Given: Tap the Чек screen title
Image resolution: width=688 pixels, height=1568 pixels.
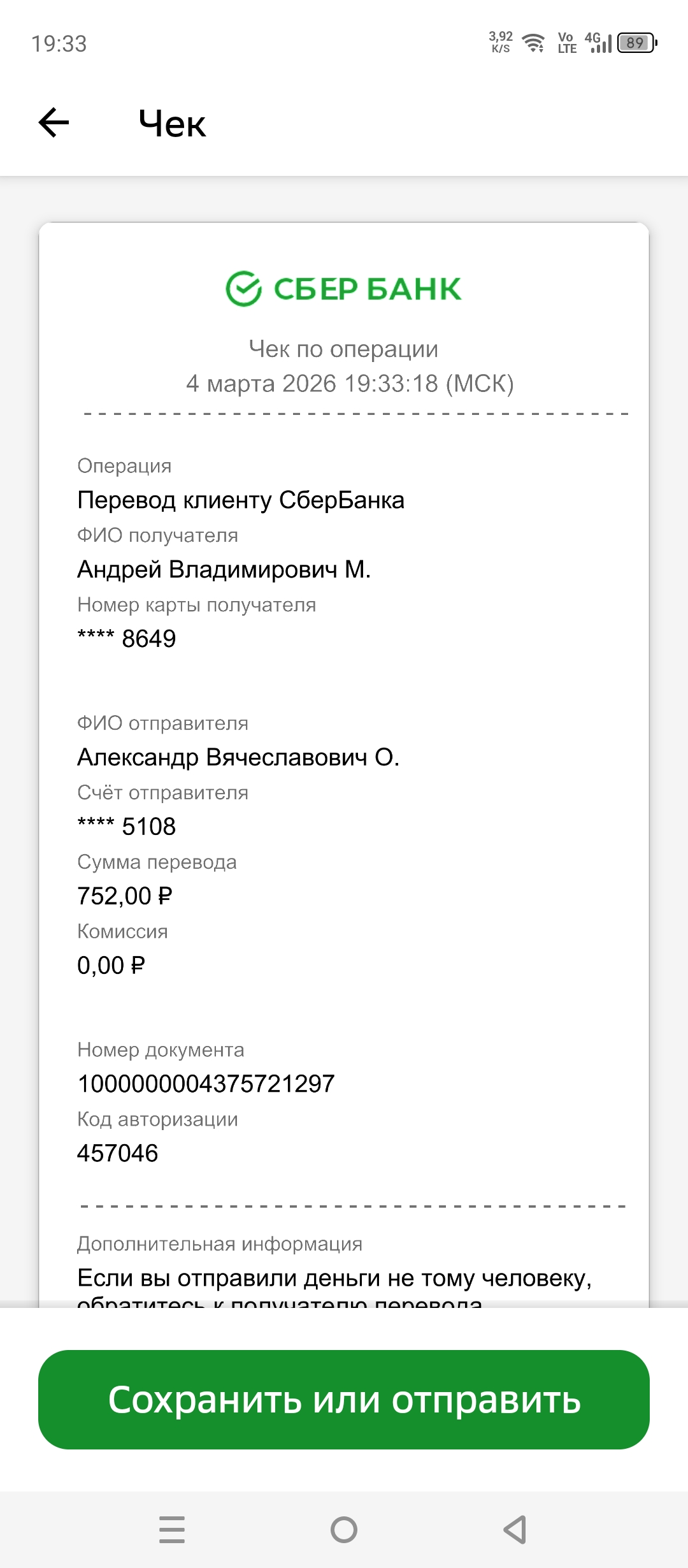Looking at the screenshot, I should coord(172,123).
